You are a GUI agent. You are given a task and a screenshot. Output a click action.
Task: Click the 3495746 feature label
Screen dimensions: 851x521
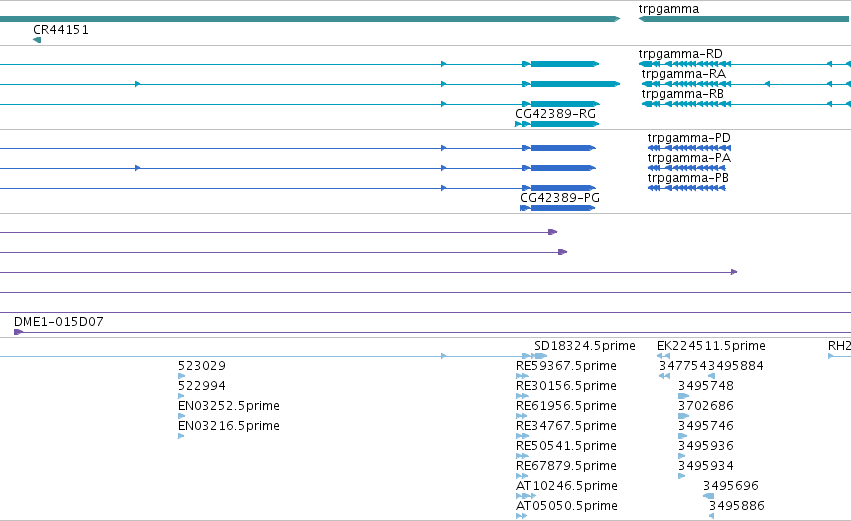706,426
